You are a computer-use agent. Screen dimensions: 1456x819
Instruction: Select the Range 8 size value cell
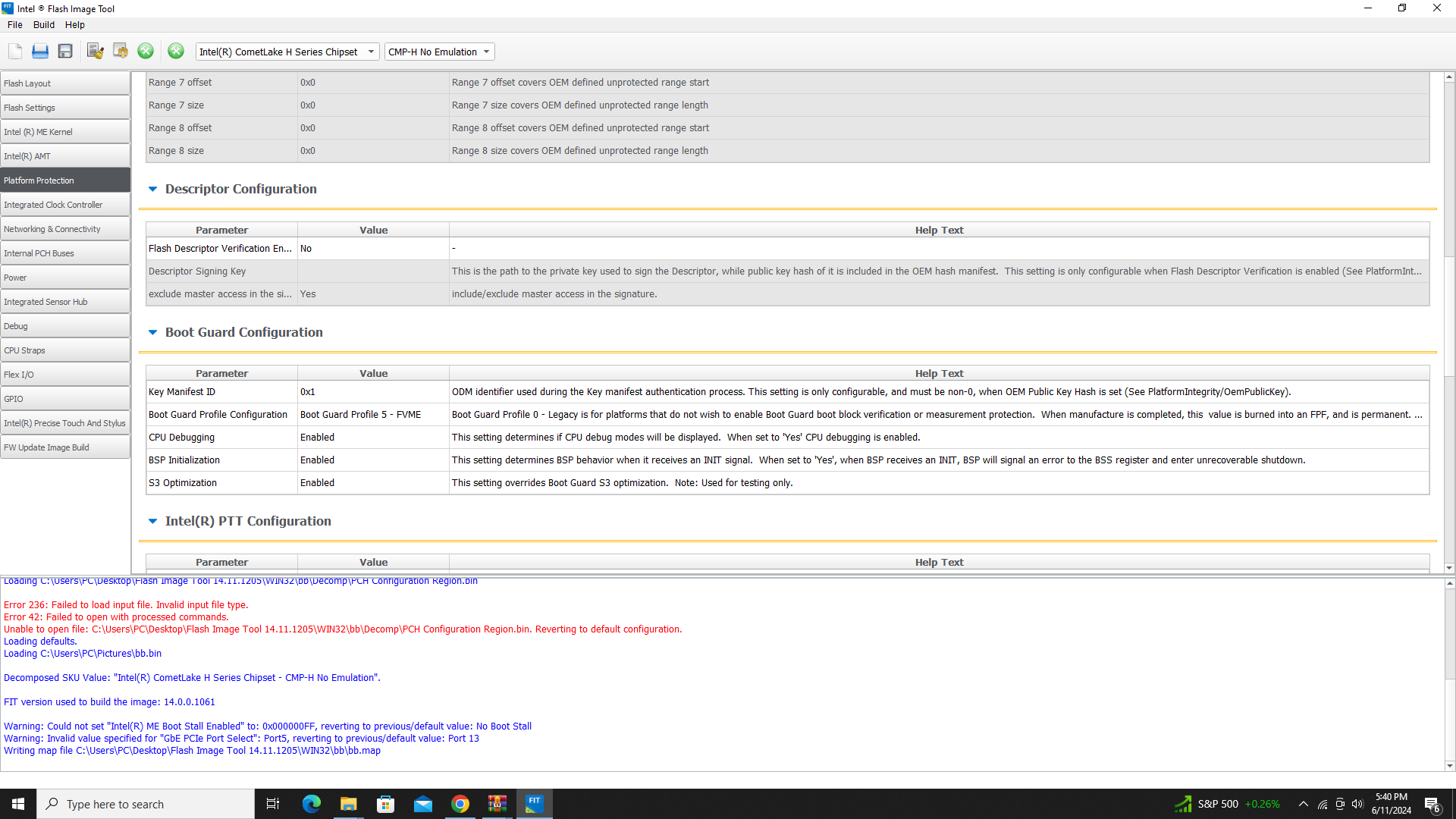(373, 151)
